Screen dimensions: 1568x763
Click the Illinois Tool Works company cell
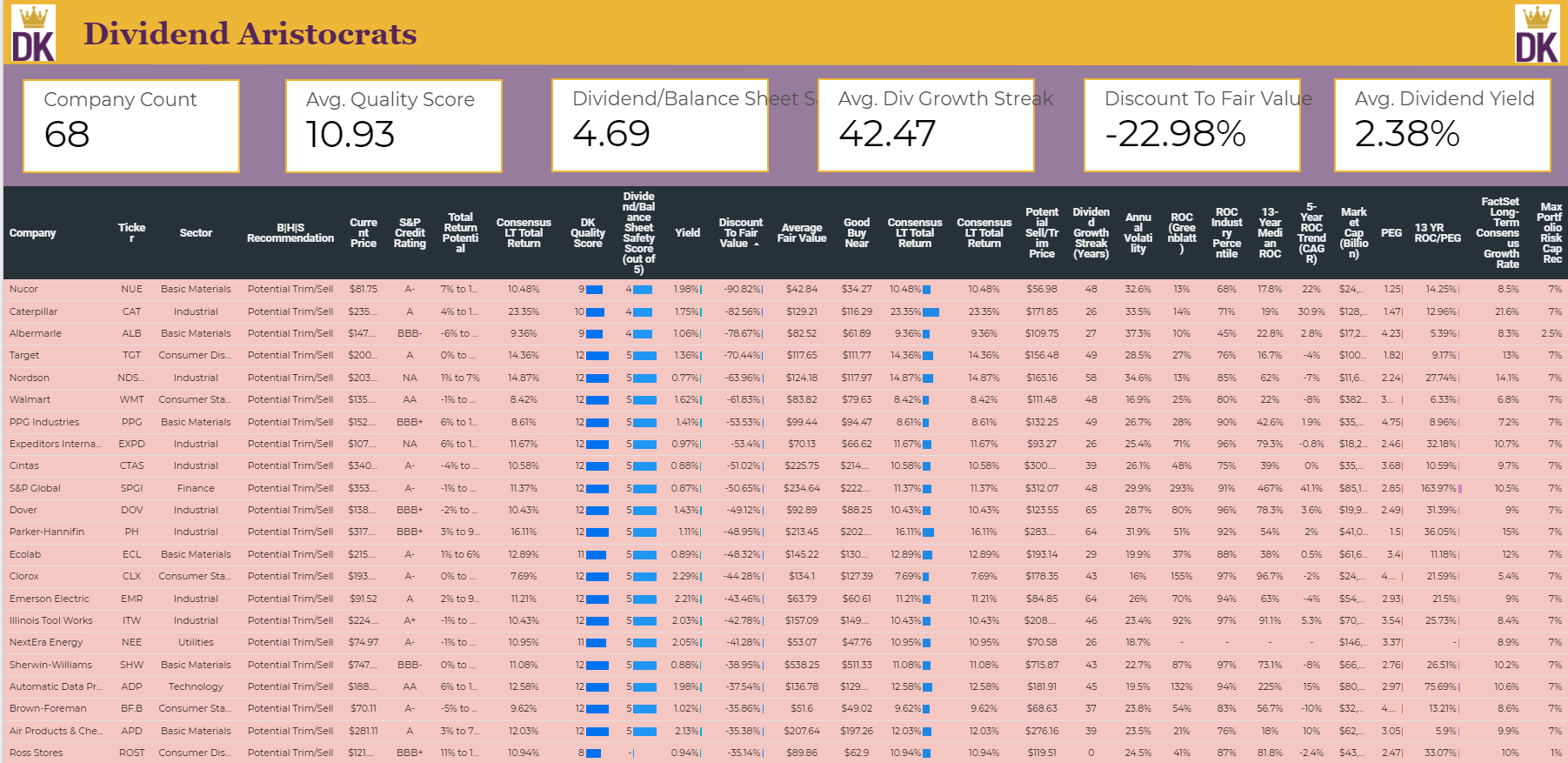coord(50,620)
